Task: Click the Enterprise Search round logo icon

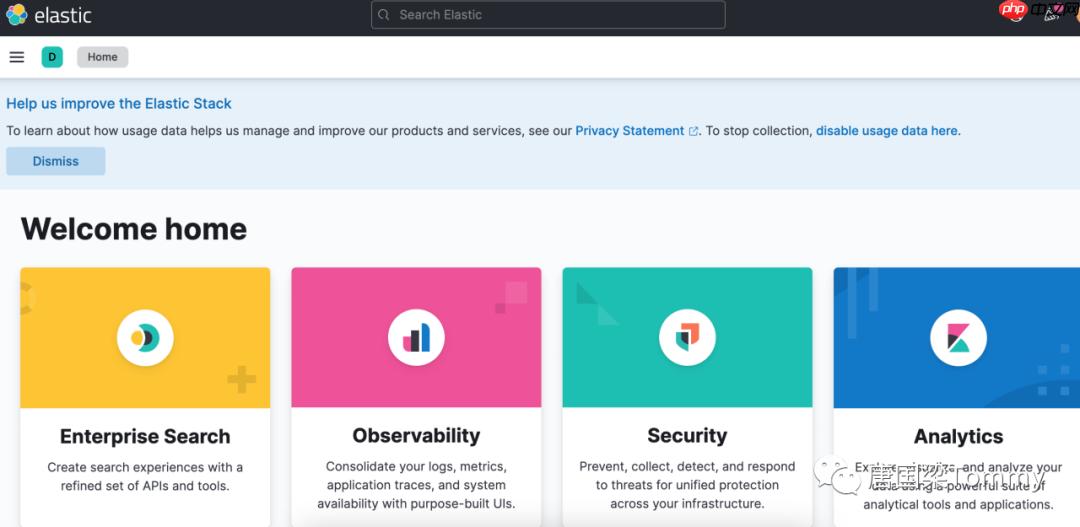Action: tap(145, 338)
